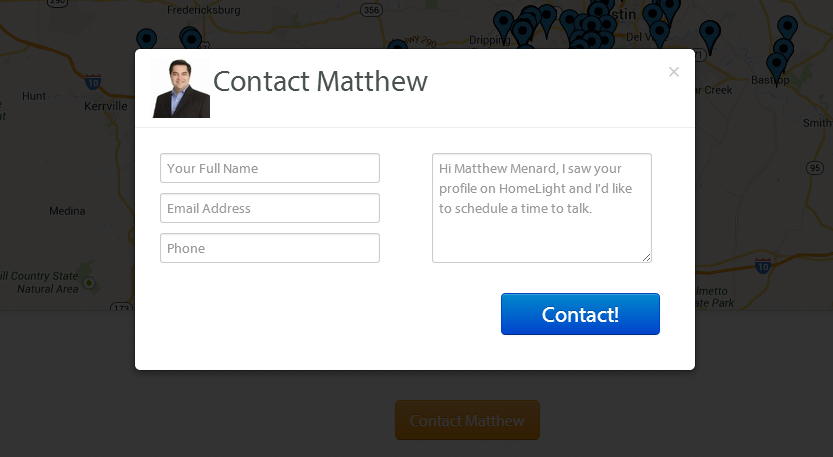Screen dimensions: 833x457
Task: Click Matthew's profile photo
Action: tap(181, 89)
